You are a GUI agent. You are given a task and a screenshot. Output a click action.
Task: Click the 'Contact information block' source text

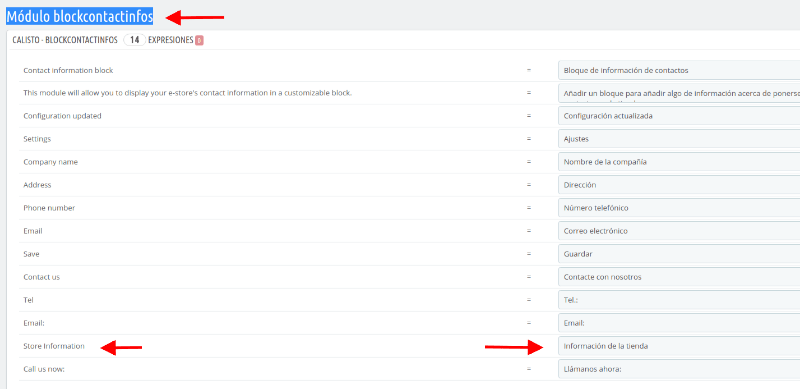point(68,70)
